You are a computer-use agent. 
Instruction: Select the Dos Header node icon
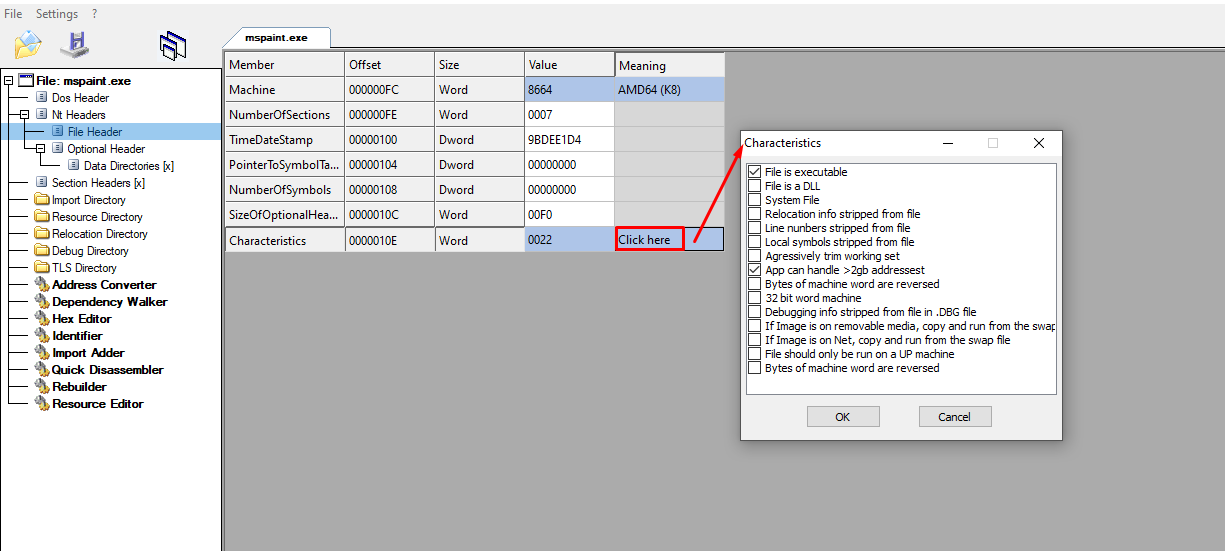coord(42,98)
